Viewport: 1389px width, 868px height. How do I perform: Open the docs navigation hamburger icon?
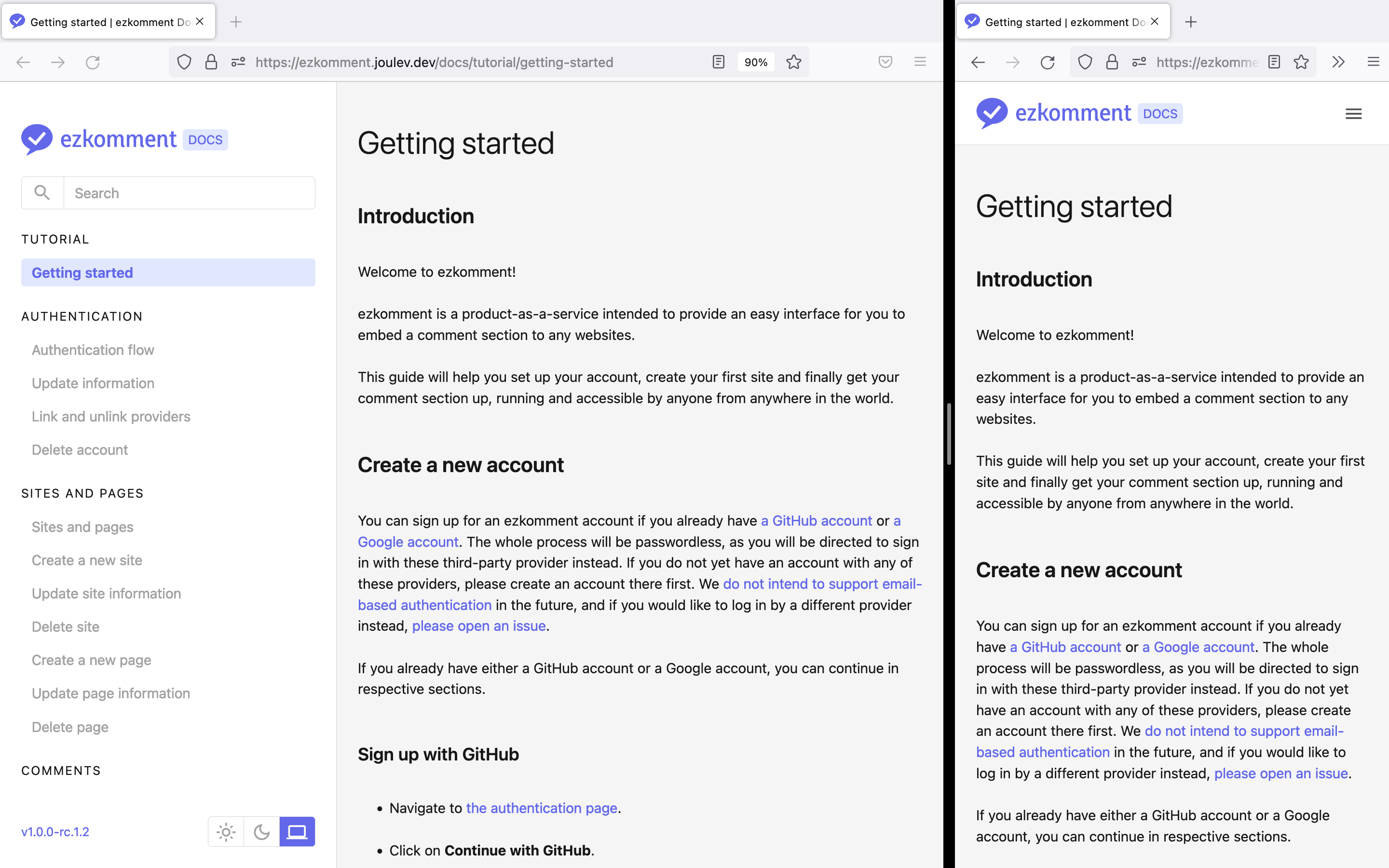coord(1353,114)
